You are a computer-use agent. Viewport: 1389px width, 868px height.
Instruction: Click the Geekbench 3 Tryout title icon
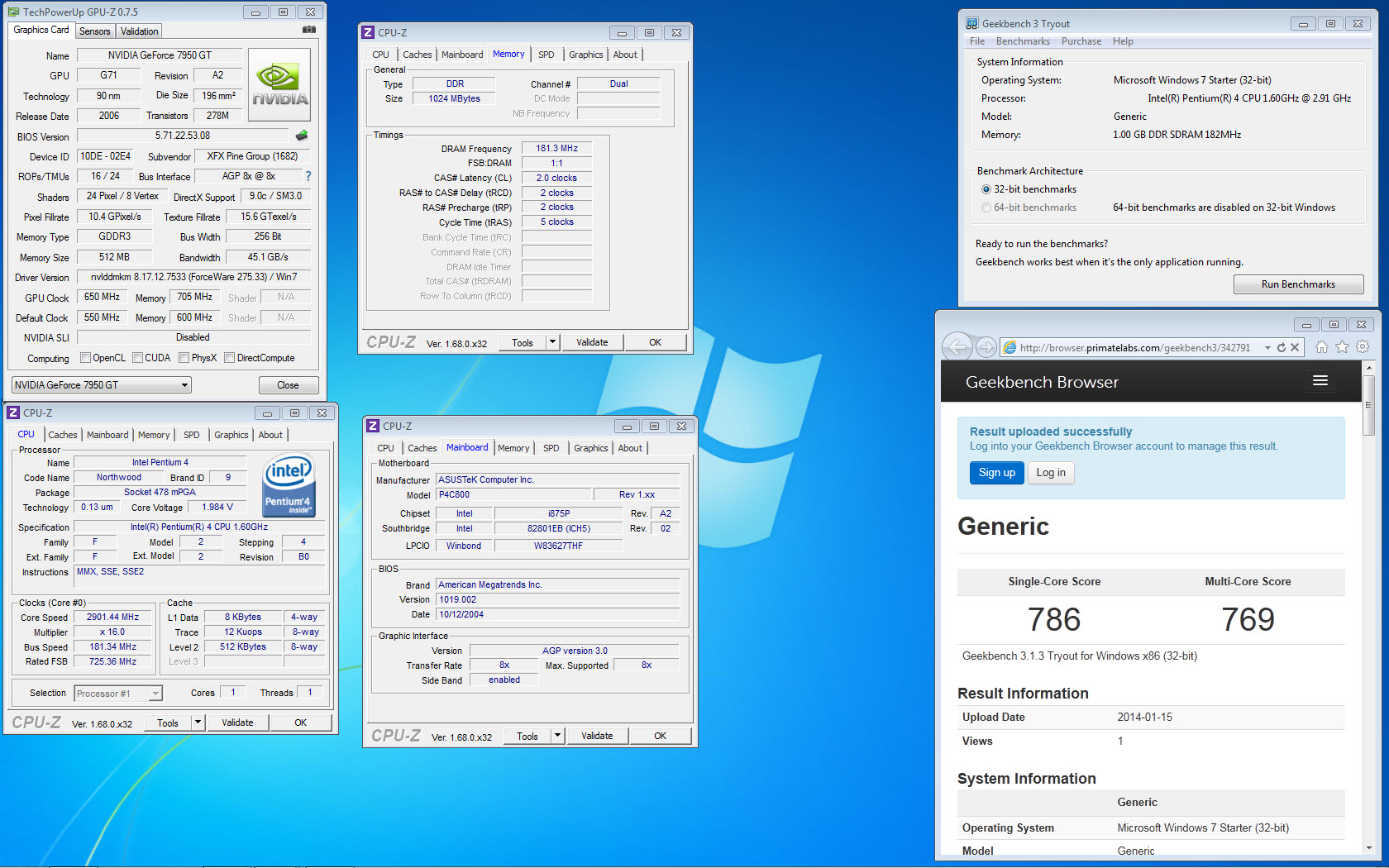(x=972, y=23)
